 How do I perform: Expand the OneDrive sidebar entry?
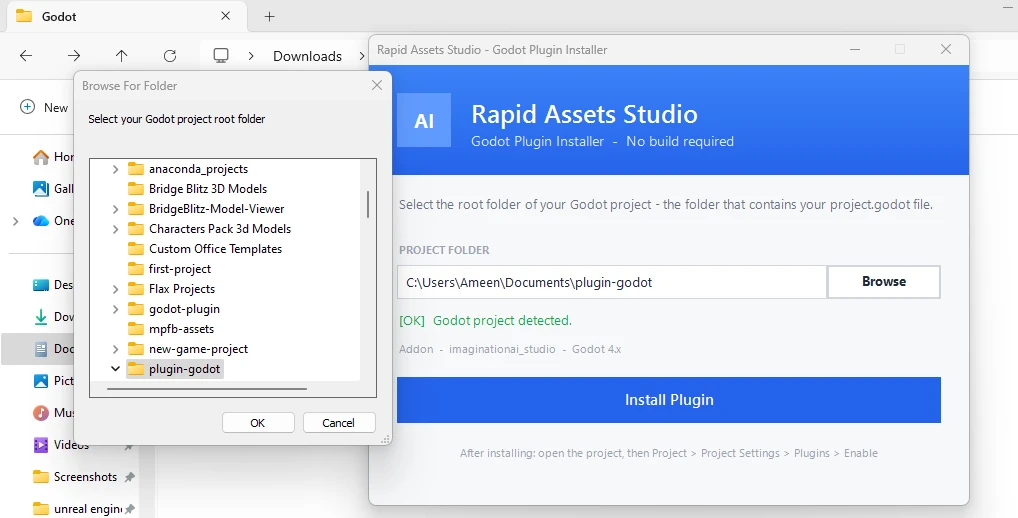tap(16, 221)
